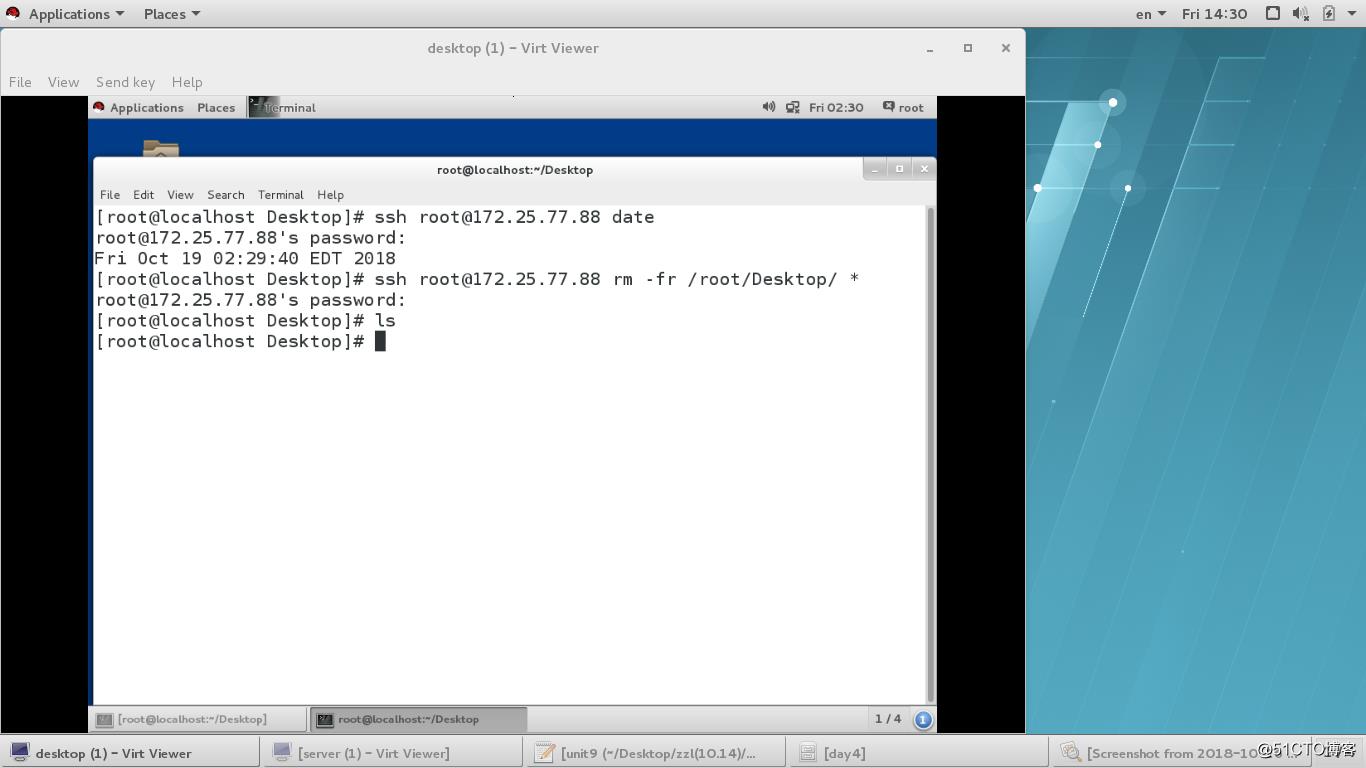Click the host window-switcher icon in top bar
This screenshot has width=1366, height=768.
coord(1272,14)
